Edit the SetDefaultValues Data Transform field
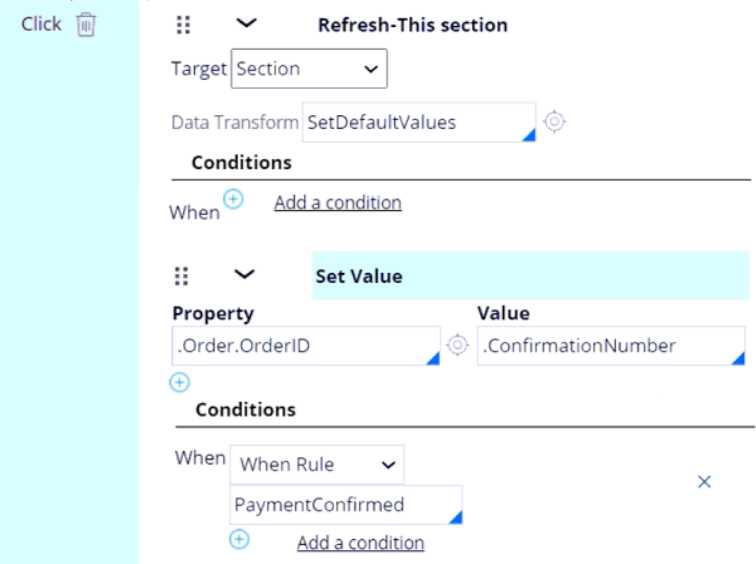 [418, 123]
